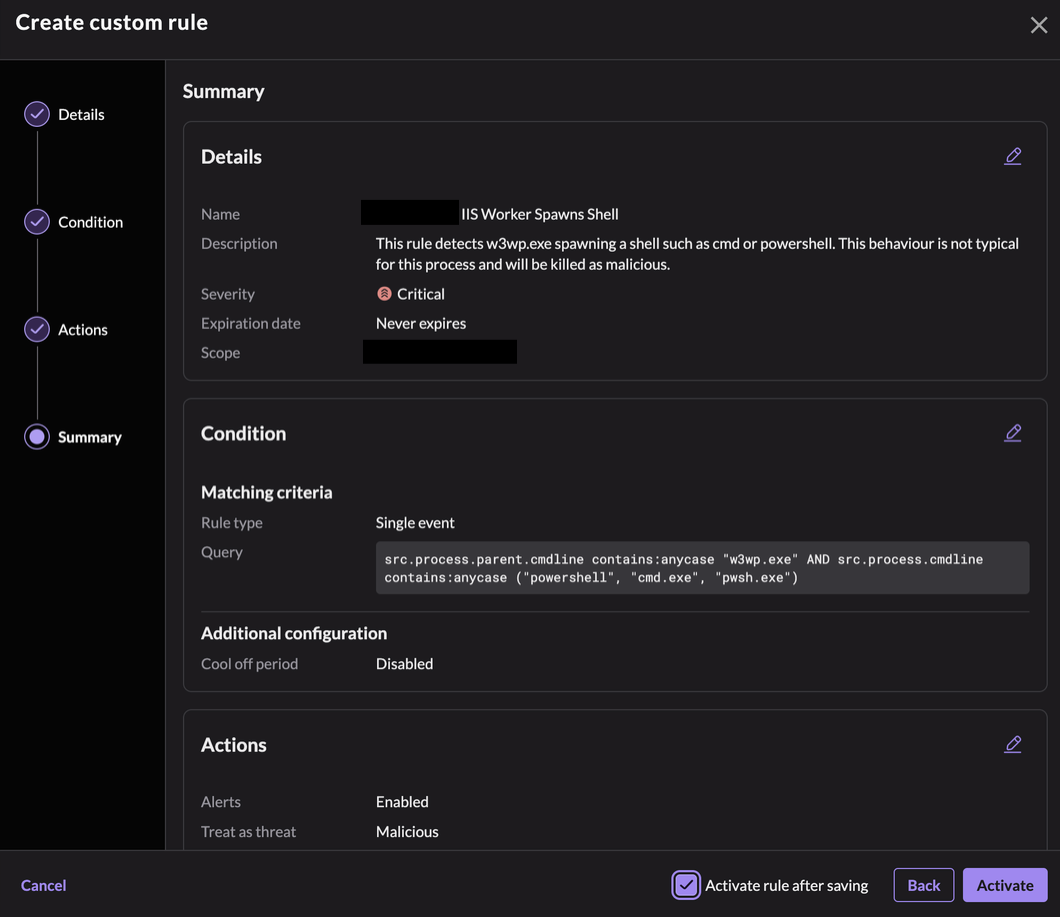Go to the Details step label
Image resolution: width=1060 pixels, height=917 pixels.
tap(81, 114)
